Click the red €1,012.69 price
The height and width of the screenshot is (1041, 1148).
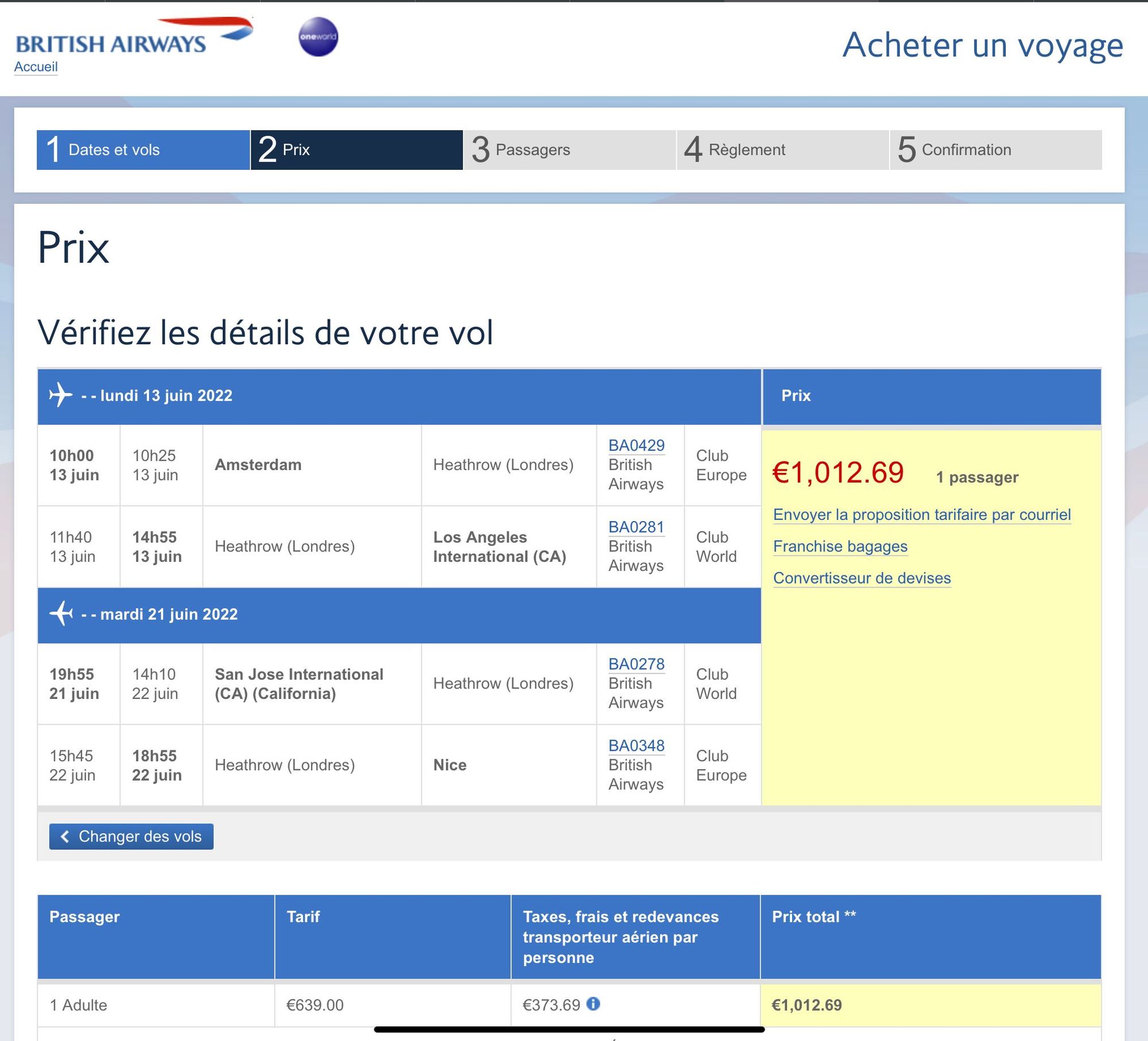(x=838, y=473)
